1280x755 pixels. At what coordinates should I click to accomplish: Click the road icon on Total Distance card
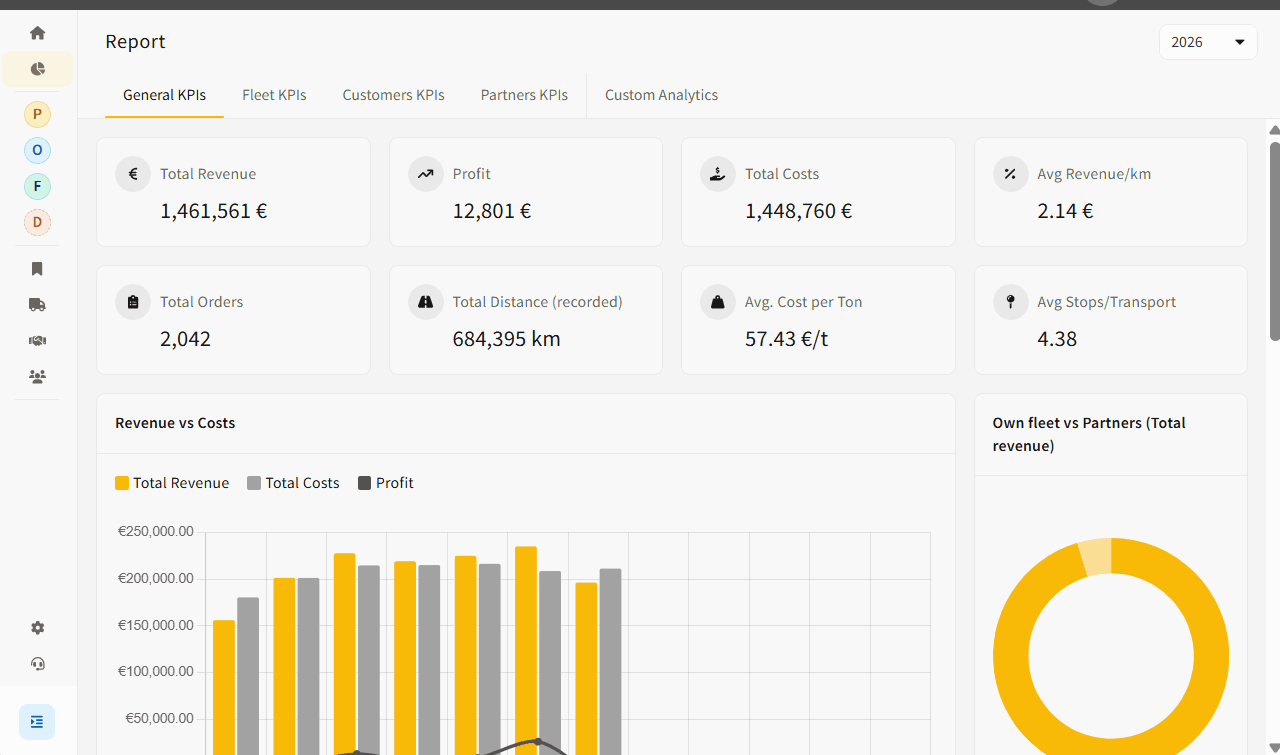[426, 302]
